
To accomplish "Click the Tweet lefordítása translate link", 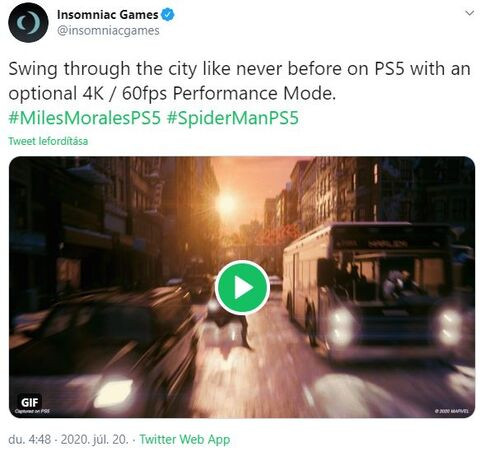I will click(x=48, y=141).
